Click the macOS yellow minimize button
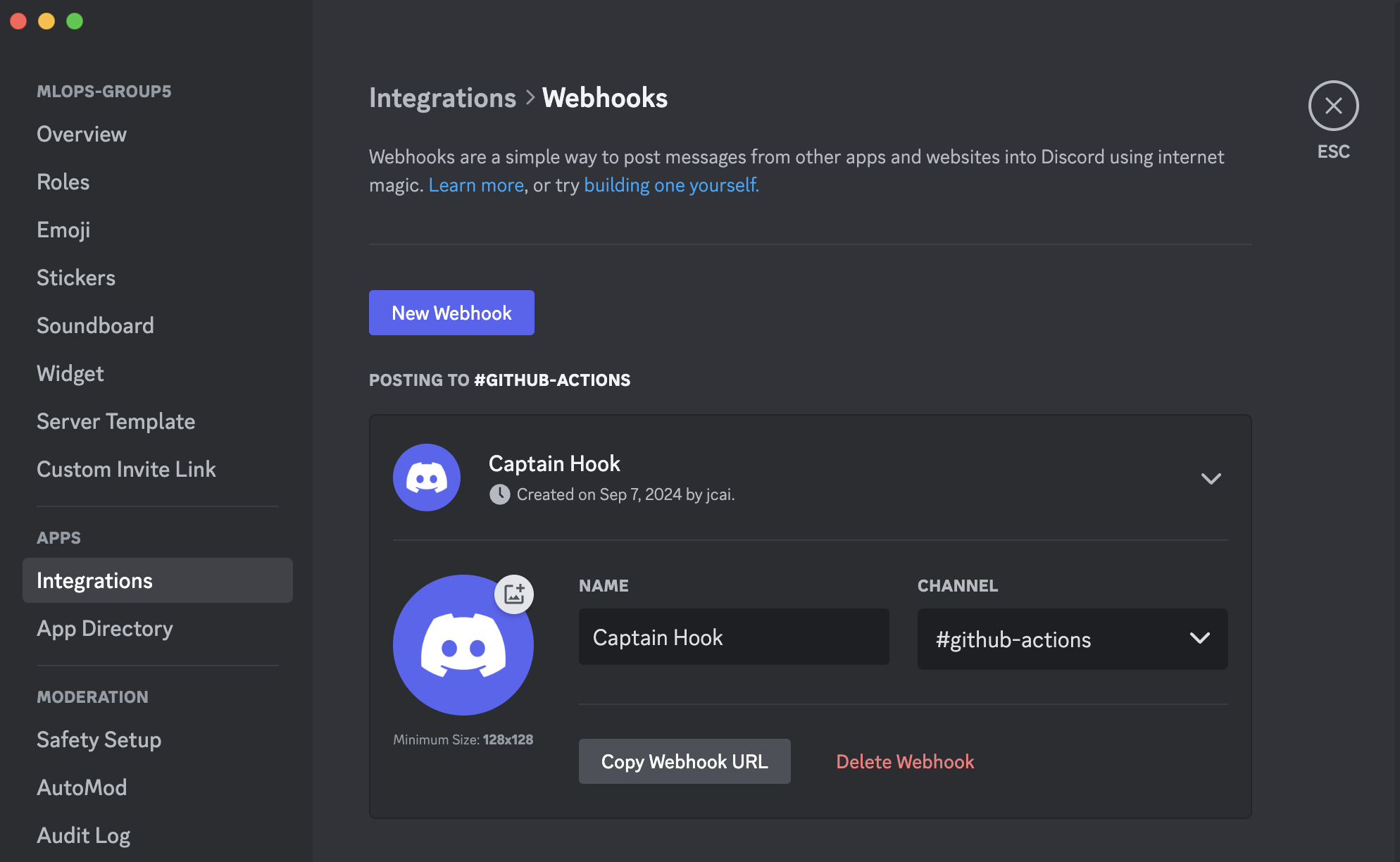Image resolution: width=1400 pixels, height=862 pixels. pyautogui.click(x=46, y=21)
